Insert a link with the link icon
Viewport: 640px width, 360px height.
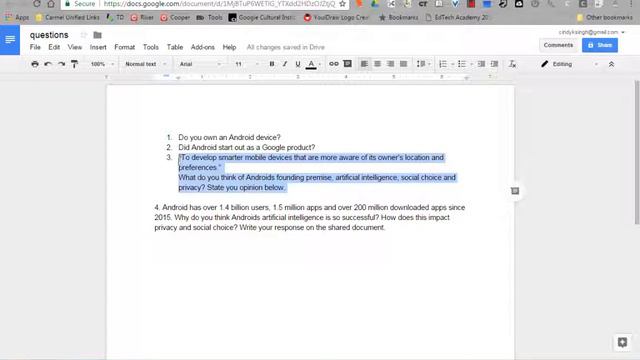click(334, 64)
